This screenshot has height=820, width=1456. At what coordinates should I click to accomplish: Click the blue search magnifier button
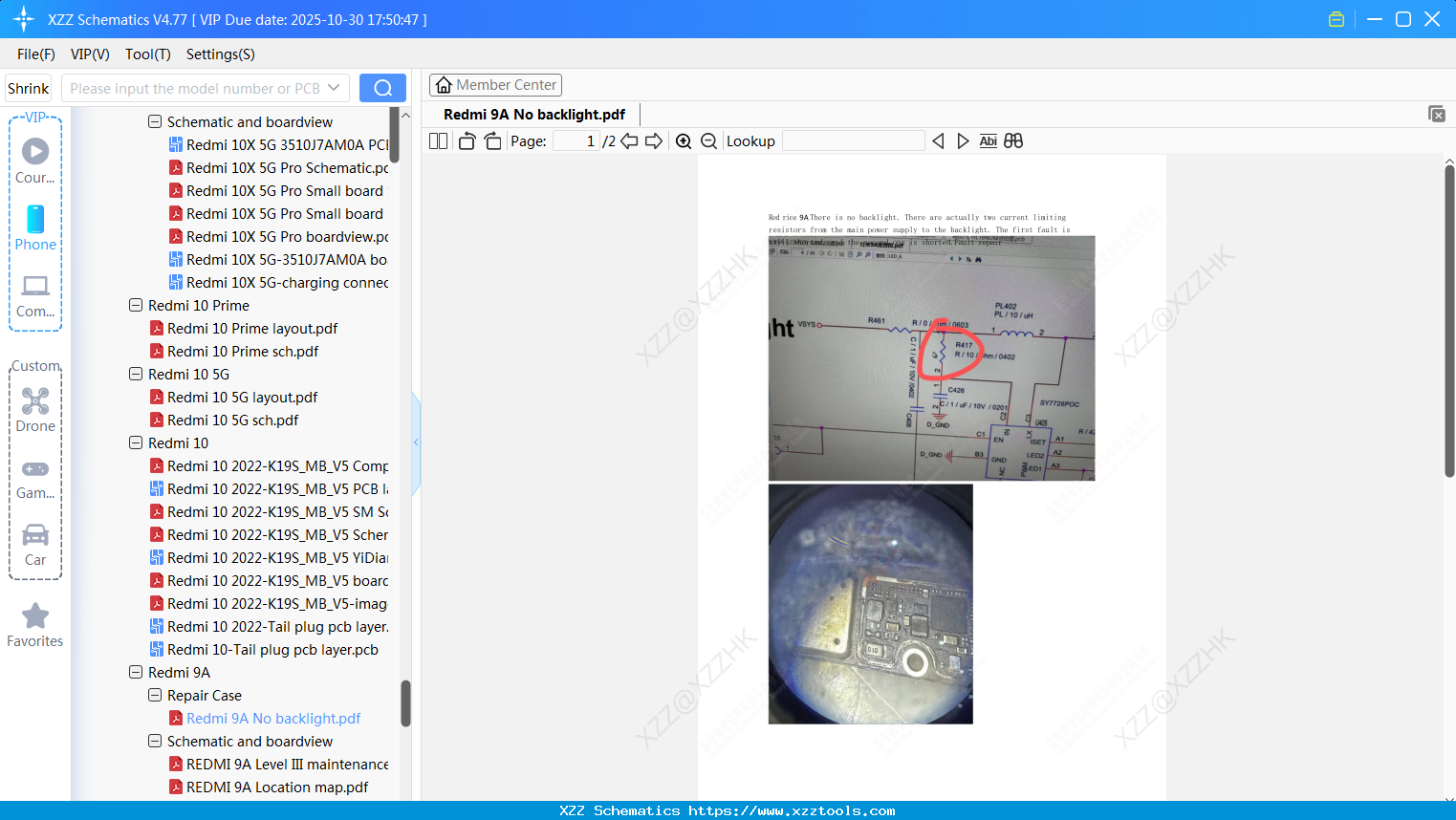coord(382,88)
